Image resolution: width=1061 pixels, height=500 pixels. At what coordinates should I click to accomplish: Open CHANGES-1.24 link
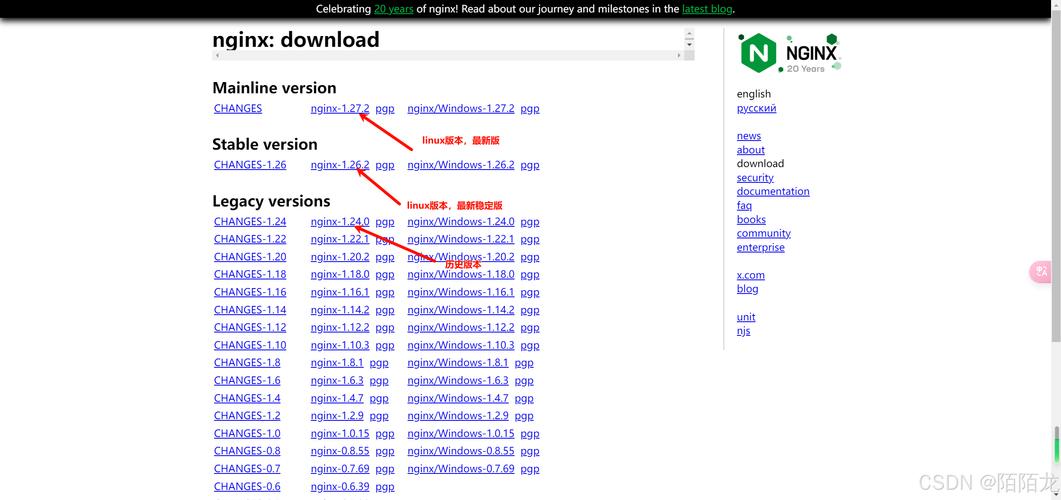[250, 221]
